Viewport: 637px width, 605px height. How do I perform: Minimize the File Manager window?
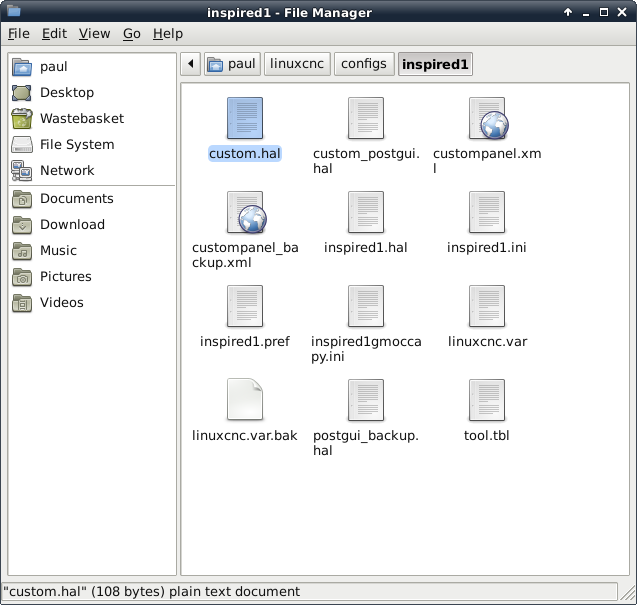(x=586, y=13)
